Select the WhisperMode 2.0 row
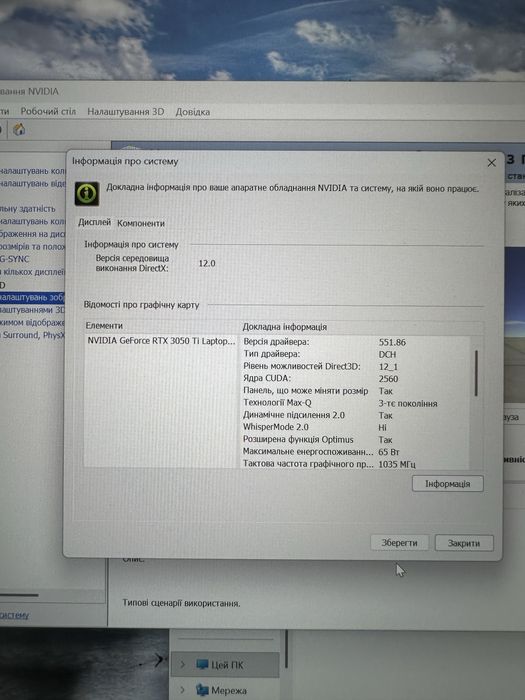The width and height of the screenshot is (525, 700). (355, 427)
